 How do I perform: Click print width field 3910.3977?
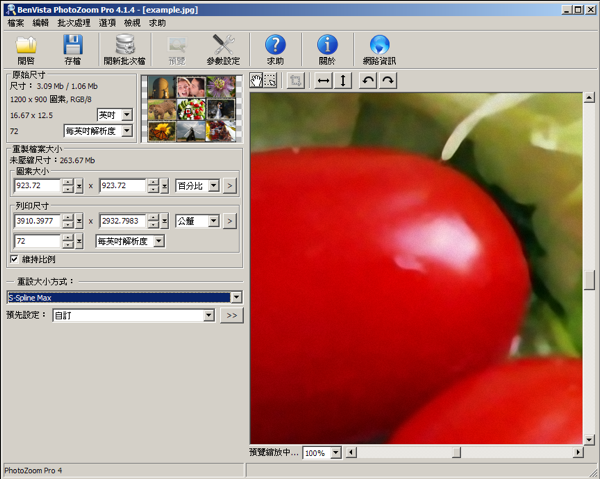37,221
